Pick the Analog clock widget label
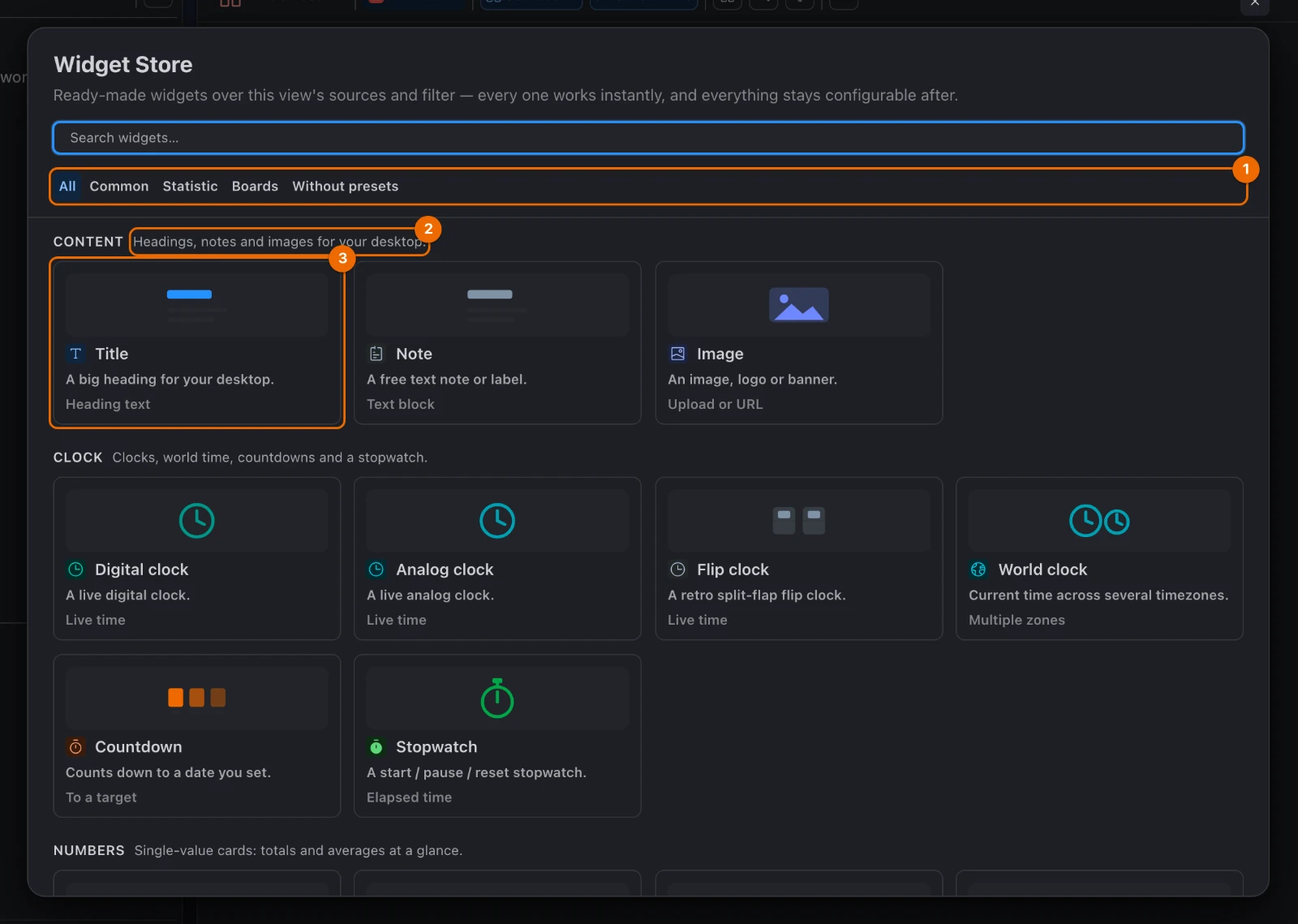This screenshot has height=924, width=1298. [445, 569]
